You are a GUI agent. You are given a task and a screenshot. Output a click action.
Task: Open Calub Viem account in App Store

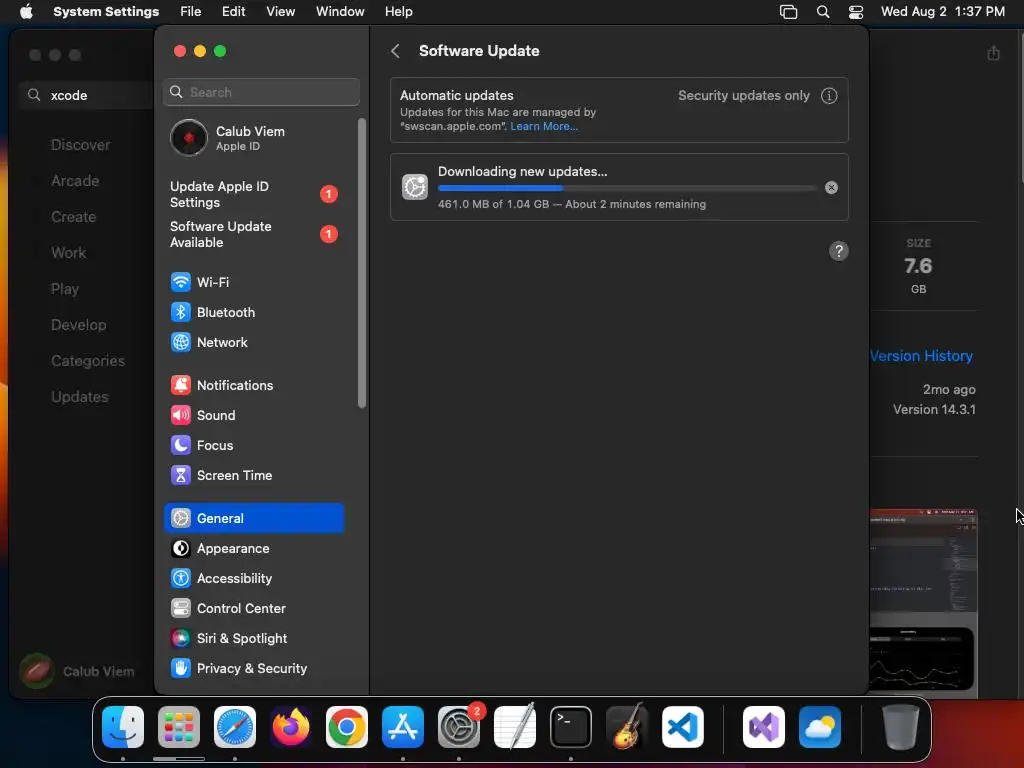(78, 671)
